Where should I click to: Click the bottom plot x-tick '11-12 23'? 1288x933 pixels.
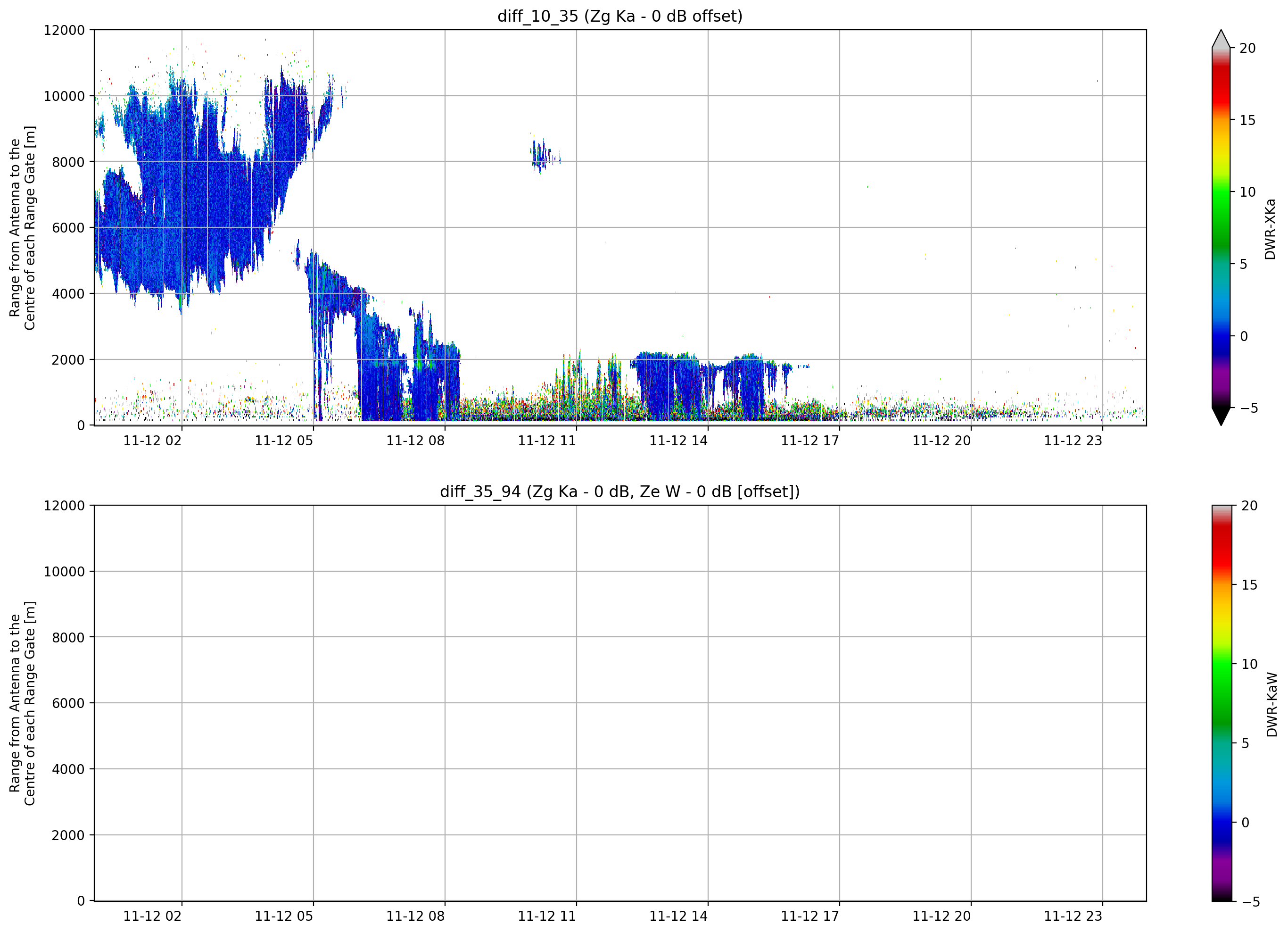[x=1073, y=916]
